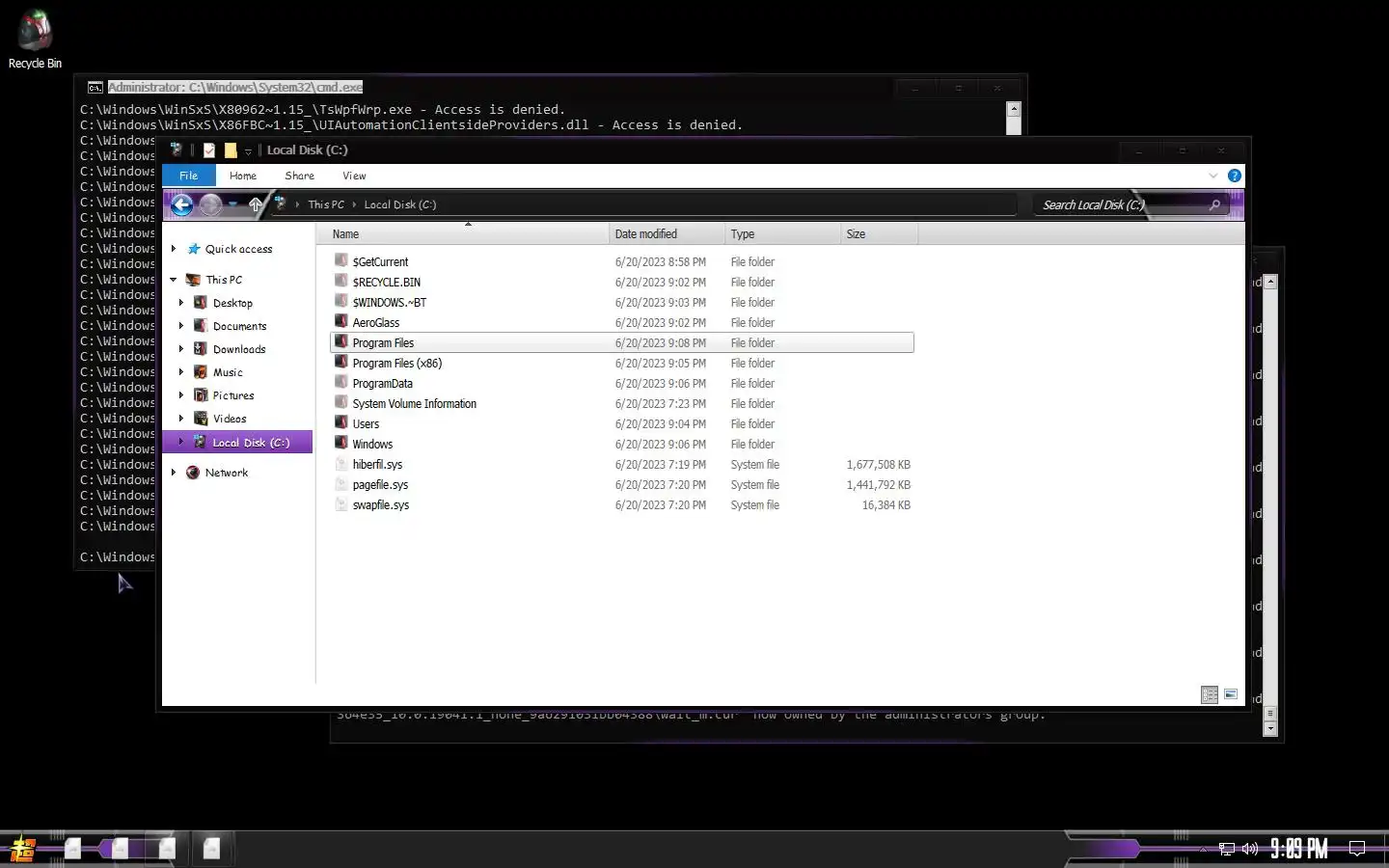Open the Start button on taskbar
1389x868 pixels.
click(x=23, y=850)
